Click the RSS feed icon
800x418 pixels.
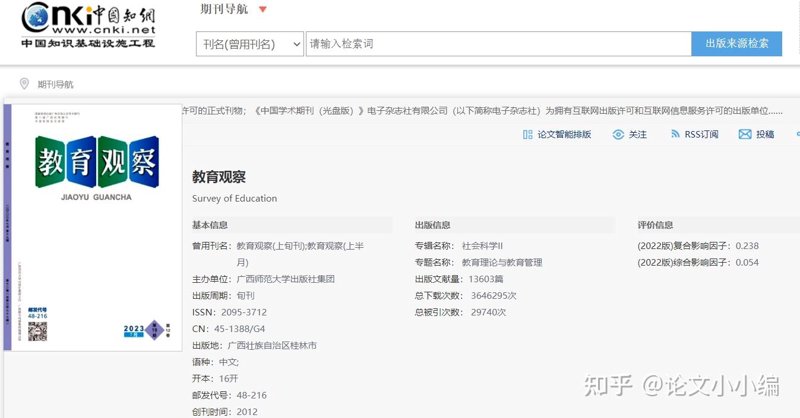coord(675,134)
